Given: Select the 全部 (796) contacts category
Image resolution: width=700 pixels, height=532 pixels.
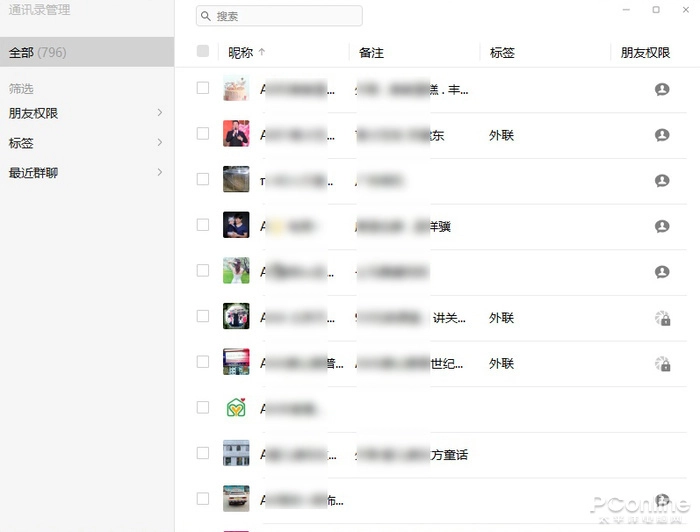Looking at the screenshot, I should [87, 52].
